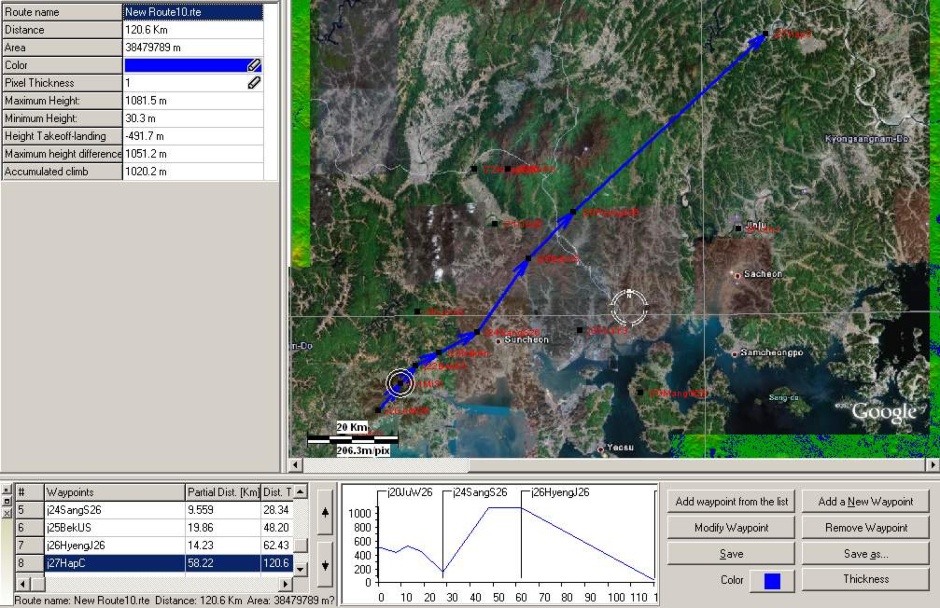Select waypoint j24SangS26 in the waypoint table

pyautogui.click(x=115, y=510)
